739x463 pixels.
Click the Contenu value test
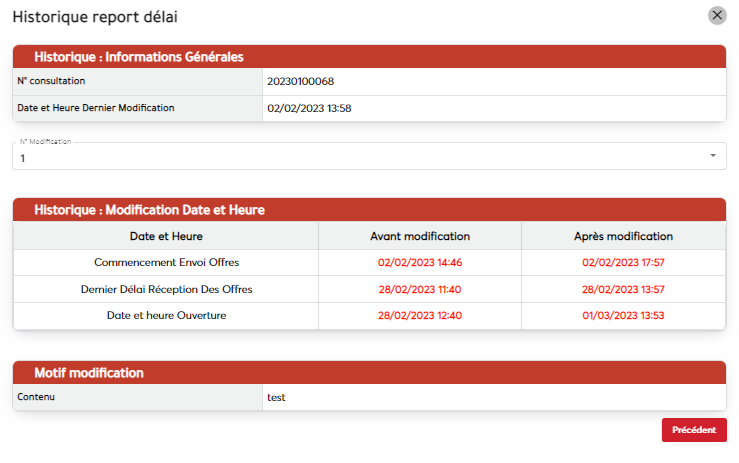[x=276, y=397]
